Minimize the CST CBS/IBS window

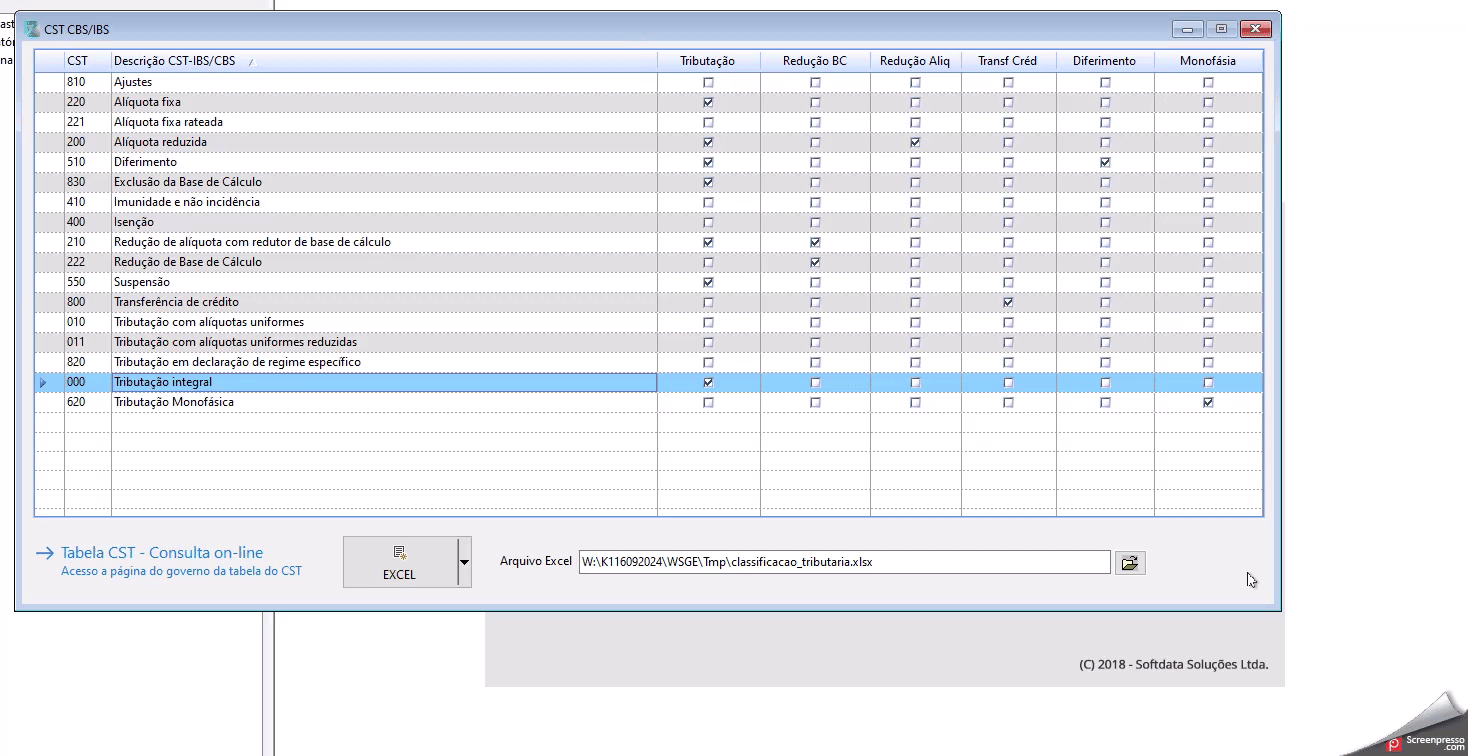[1189, 29]
